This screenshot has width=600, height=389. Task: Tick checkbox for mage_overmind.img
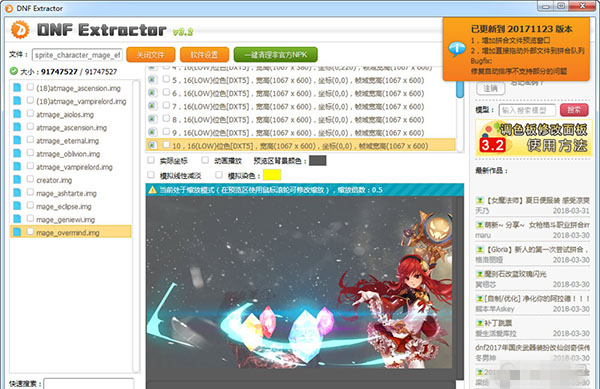click(x=30, y=232)
